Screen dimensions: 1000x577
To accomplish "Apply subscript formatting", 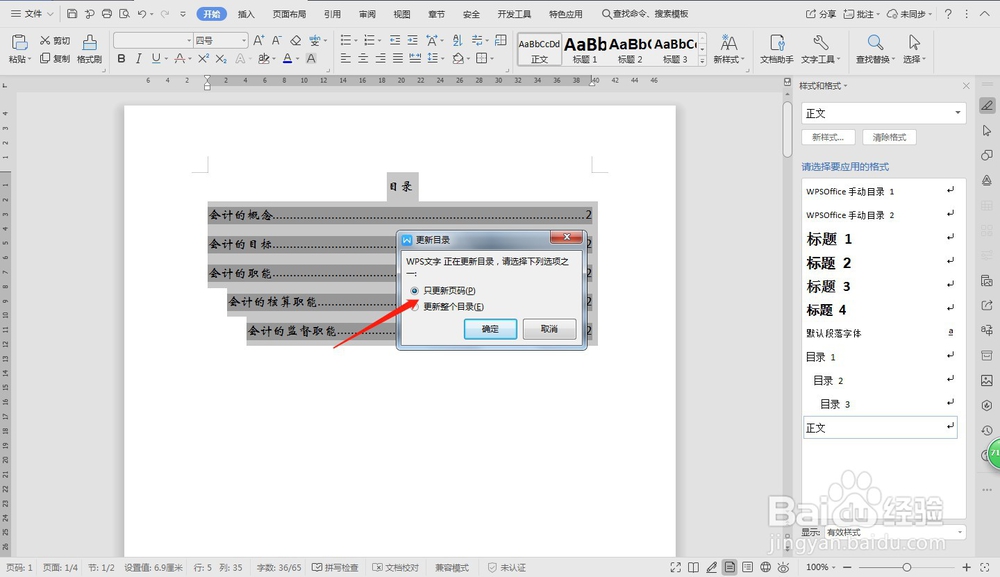I will point(221,59).
